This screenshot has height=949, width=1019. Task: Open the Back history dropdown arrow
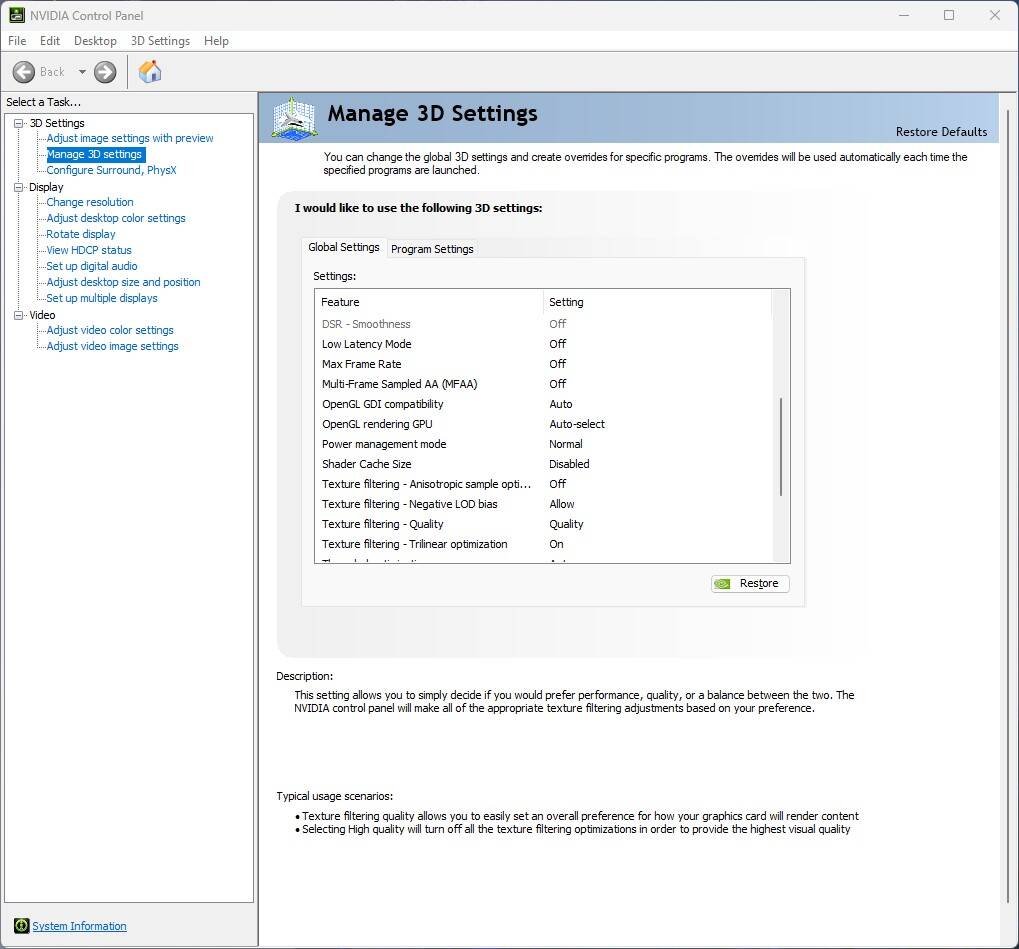[82, 72]
